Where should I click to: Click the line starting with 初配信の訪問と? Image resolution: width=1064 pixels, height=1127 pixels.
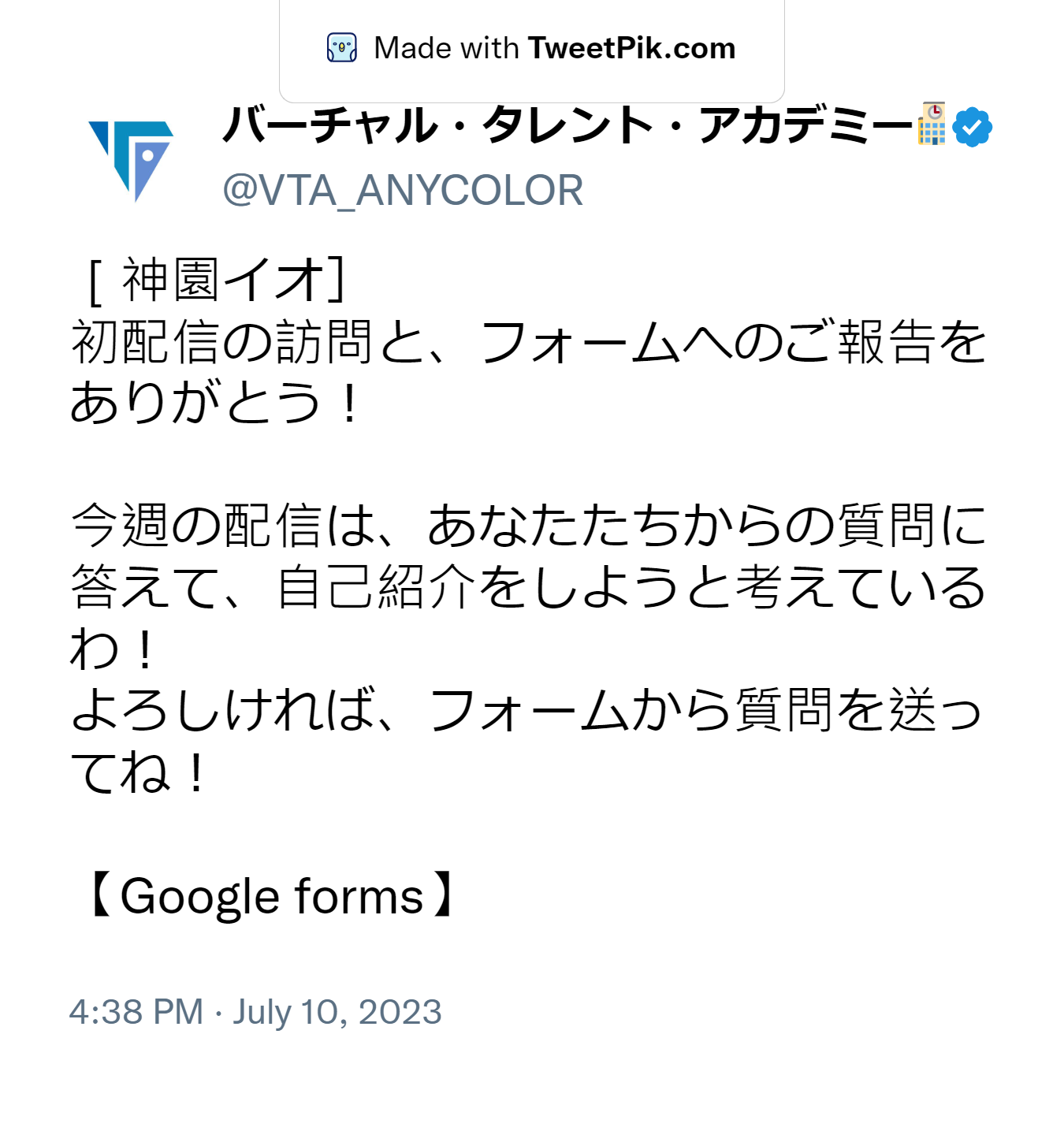tap(528, 342)
